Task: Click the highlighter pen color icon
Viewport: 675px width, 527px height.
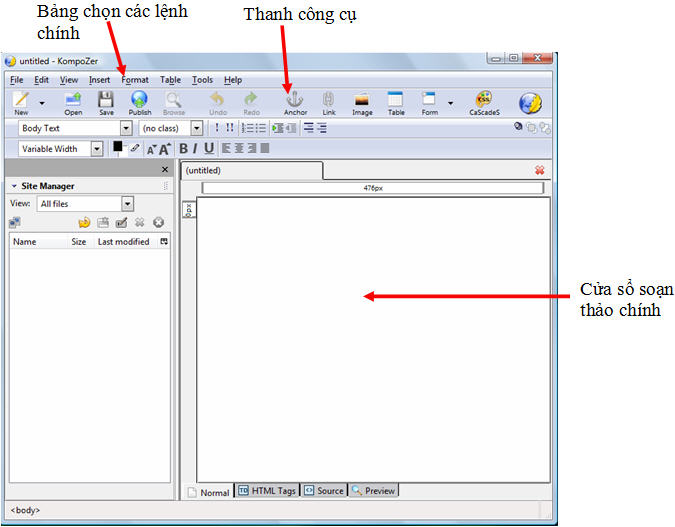Action: (x=135, y=148)
